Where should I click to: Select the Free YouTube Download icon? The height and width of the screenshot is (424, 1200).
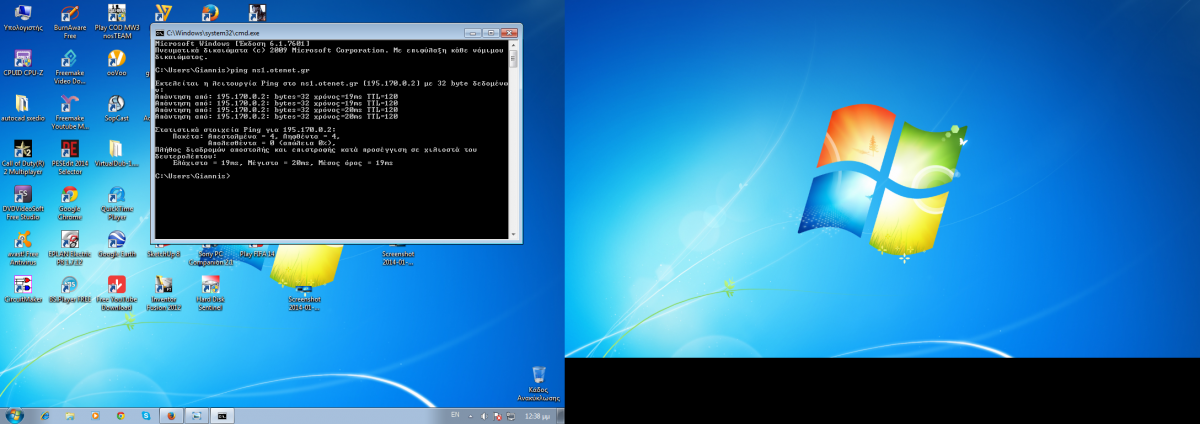click(x=116, y=285)
